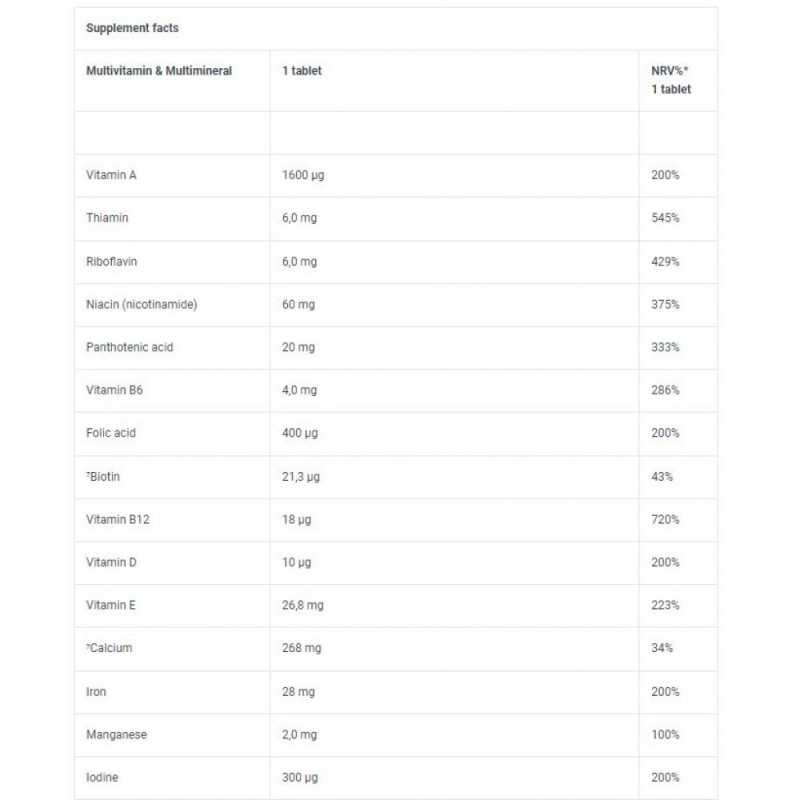Select the Vitamin E row label
800x800 pixels.
[111, 605]
